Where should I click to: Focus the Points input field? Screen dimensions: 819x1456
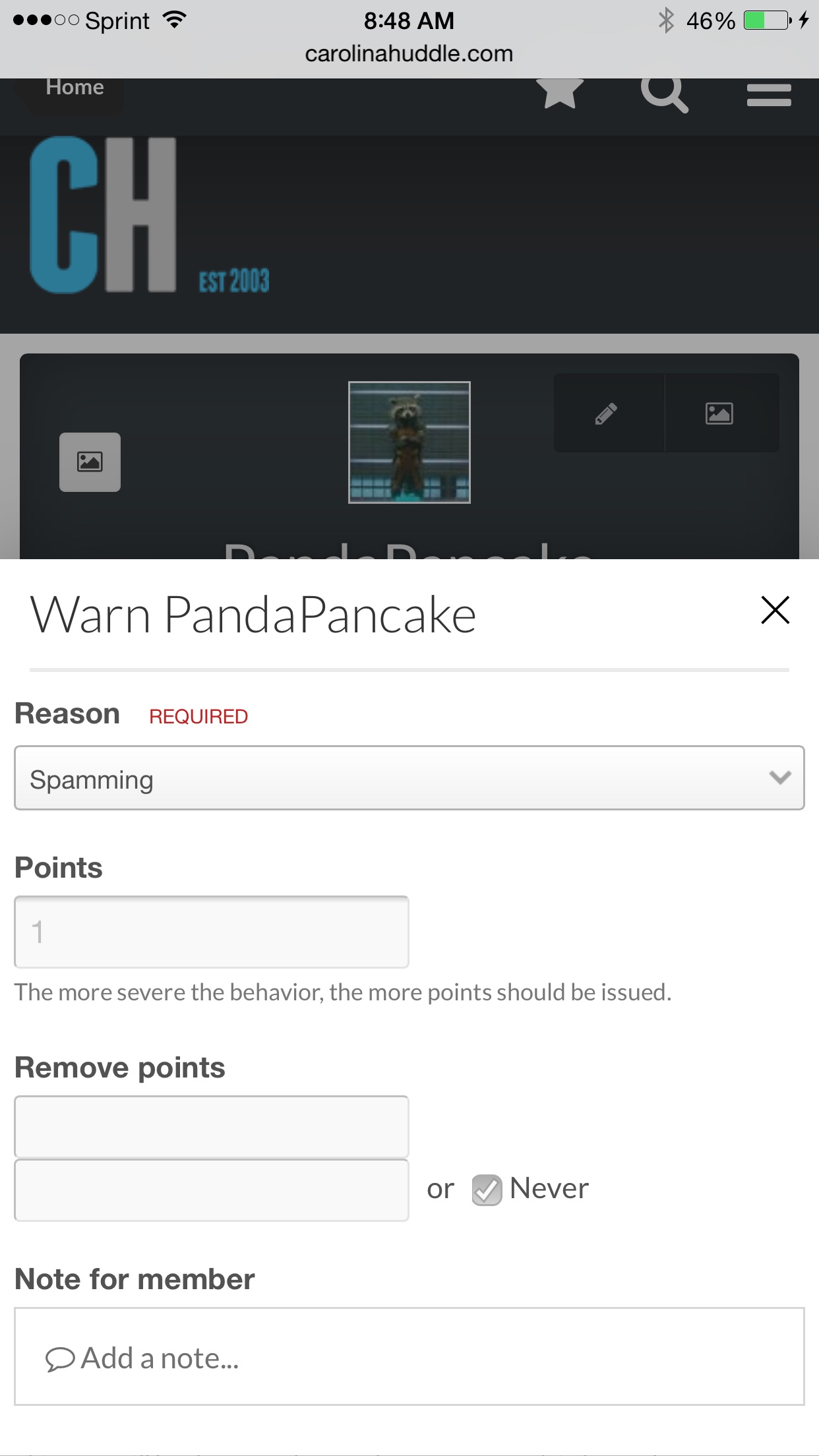point(212,932)
